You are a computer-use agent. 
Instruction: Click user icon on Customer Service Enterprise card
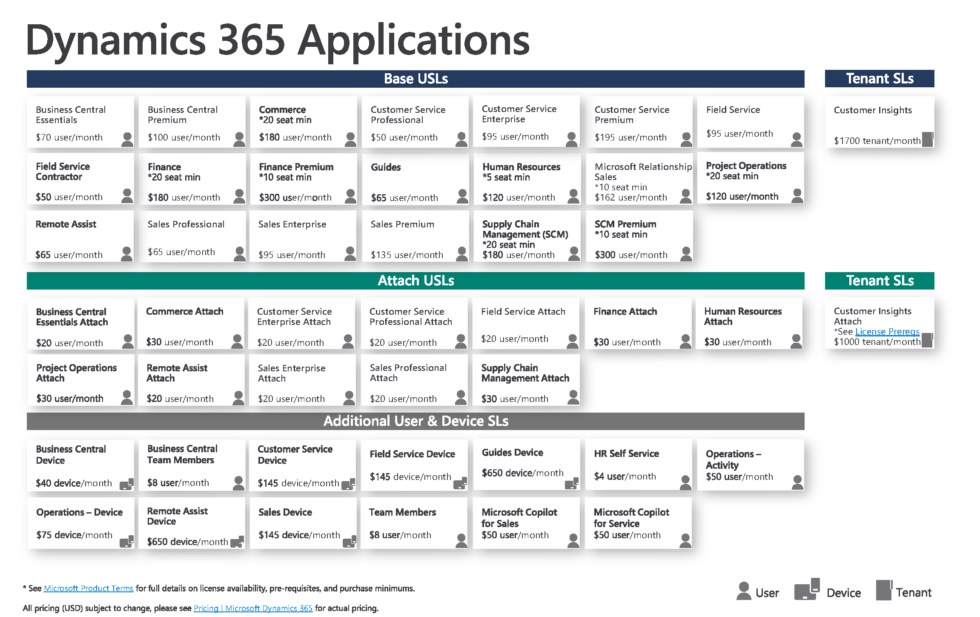point(572,139)
